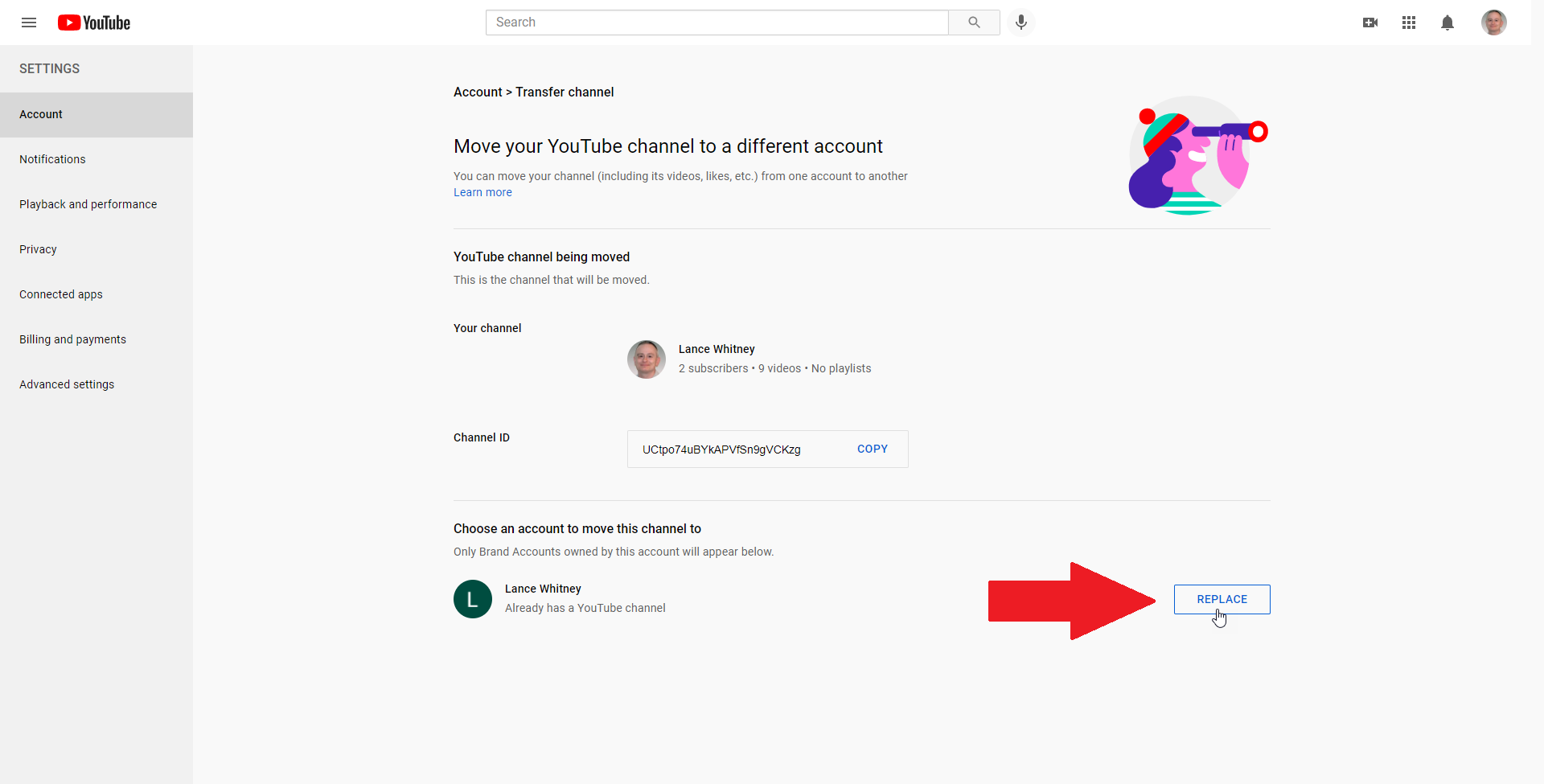Click the Account breadcrumb link

478,92
